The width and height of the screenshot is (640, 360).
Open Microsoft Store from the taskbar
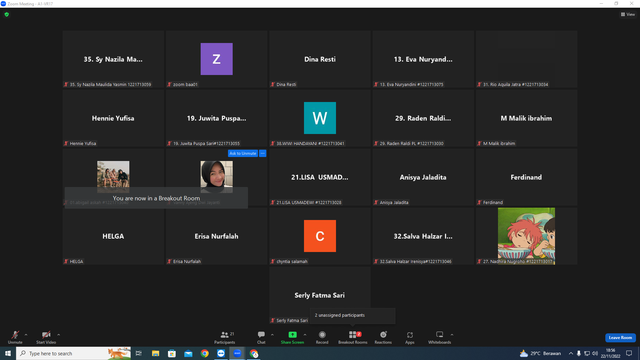point(172,353)
